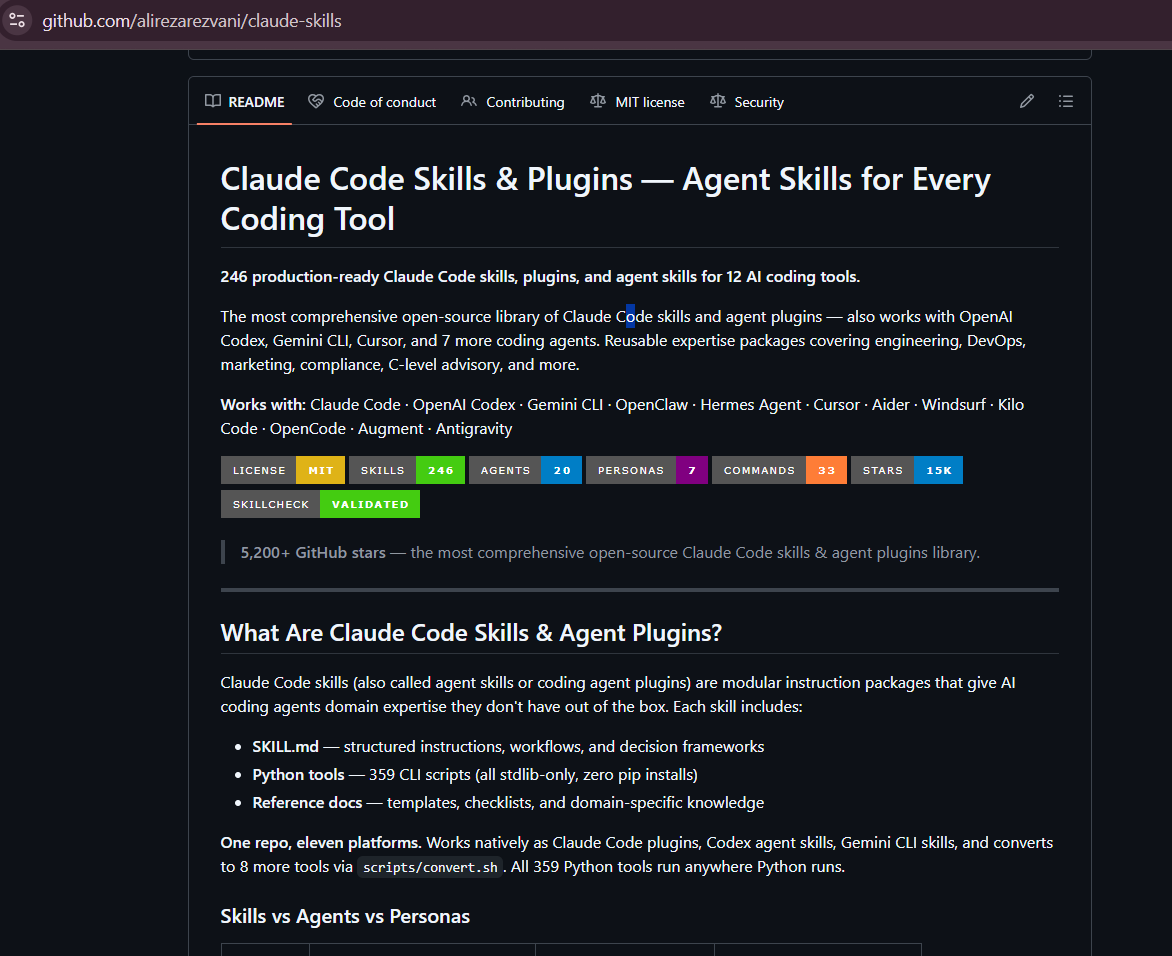
Task: Click the 'scripts/convert.sh' code snippet
Action: click(430, 867)
